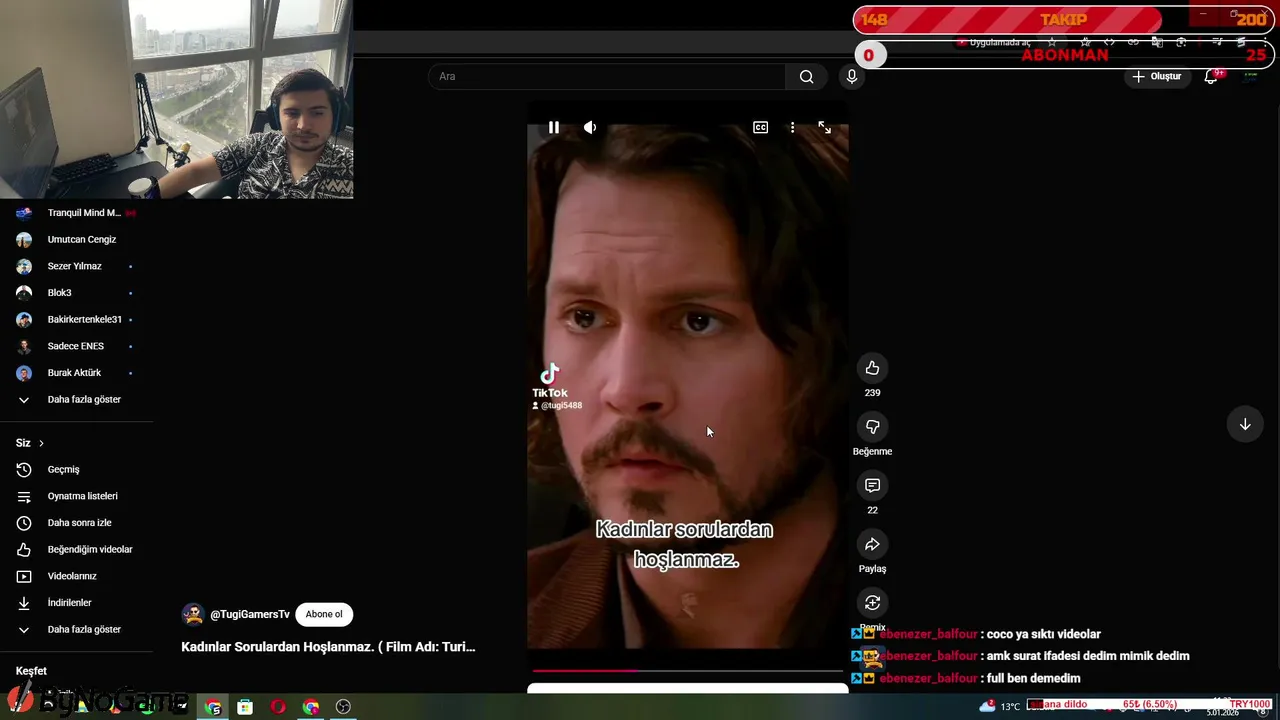Screen dimensions: 1280x720
Task: Click the Keşfet section heading
Action: pyautogui.click(x=31, y=671)
